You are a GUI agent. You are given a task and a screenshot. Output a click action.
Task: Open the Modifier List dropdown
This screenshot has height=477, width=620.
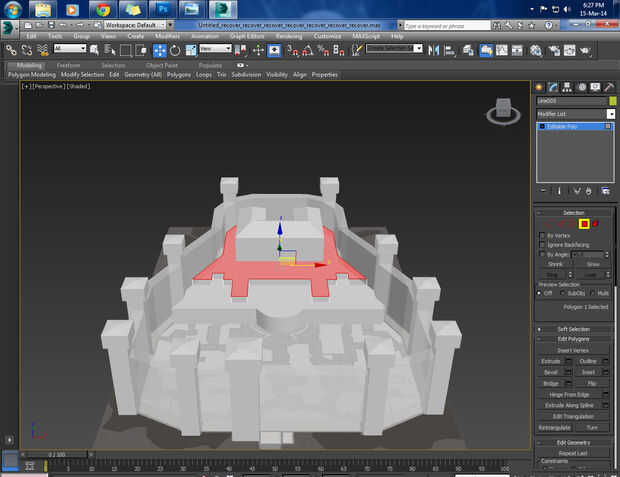pos(576,114)
